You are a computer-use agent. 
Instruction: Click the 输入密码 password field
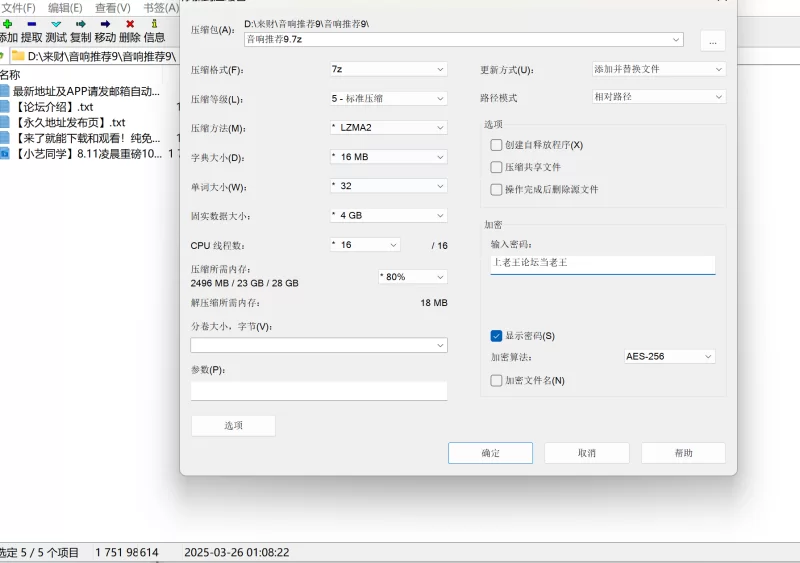(x=603, y=264)
